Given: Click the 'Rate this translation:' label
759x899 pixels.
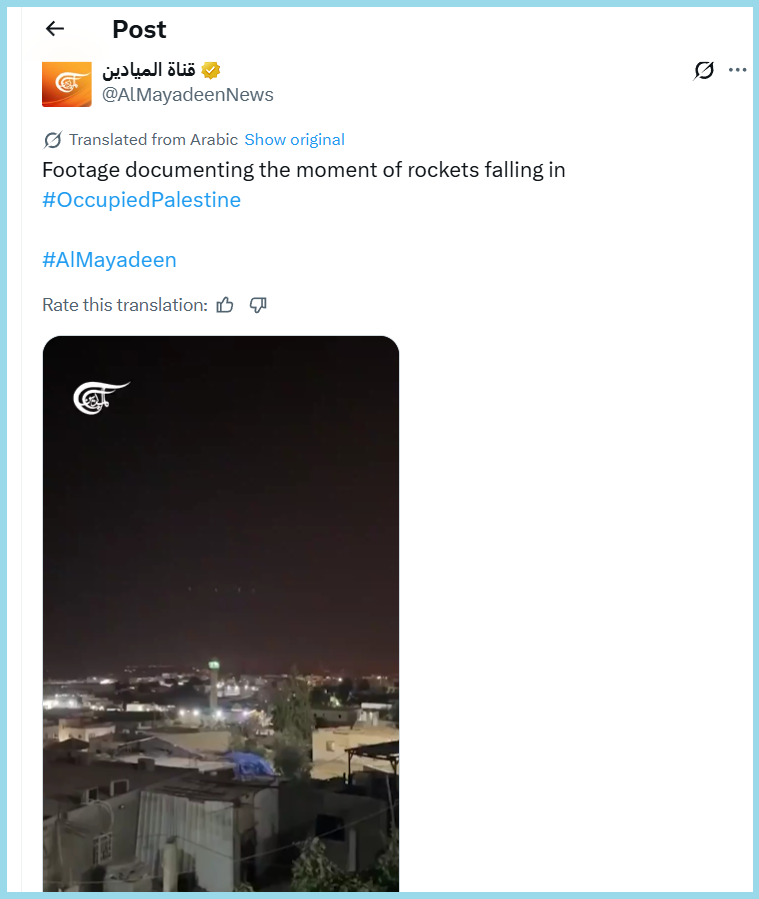Looking at the screenshot, I should [124, 305].
